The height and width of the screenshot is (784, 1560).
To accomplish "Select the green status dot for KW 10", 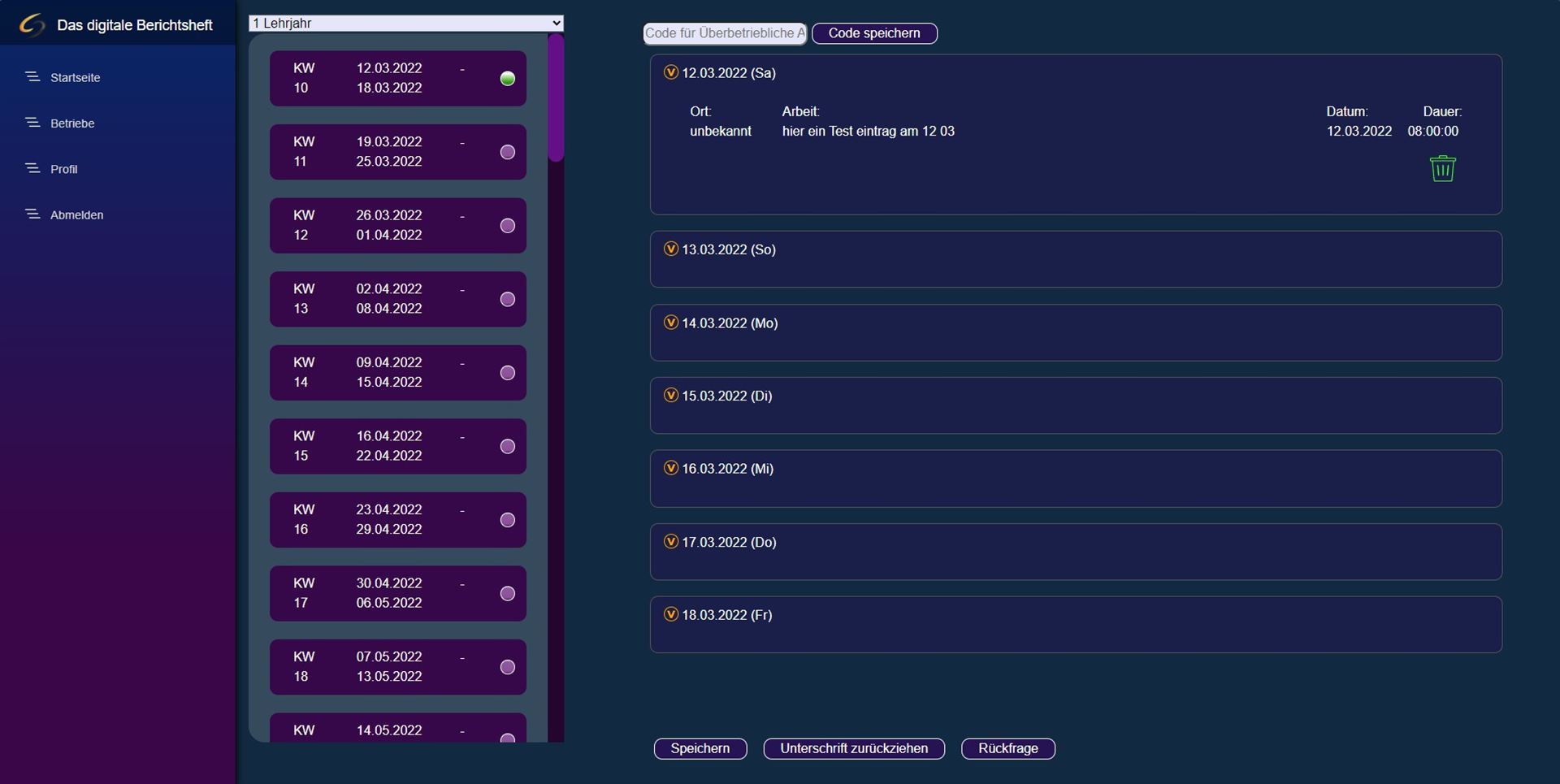I will [508, 78].
